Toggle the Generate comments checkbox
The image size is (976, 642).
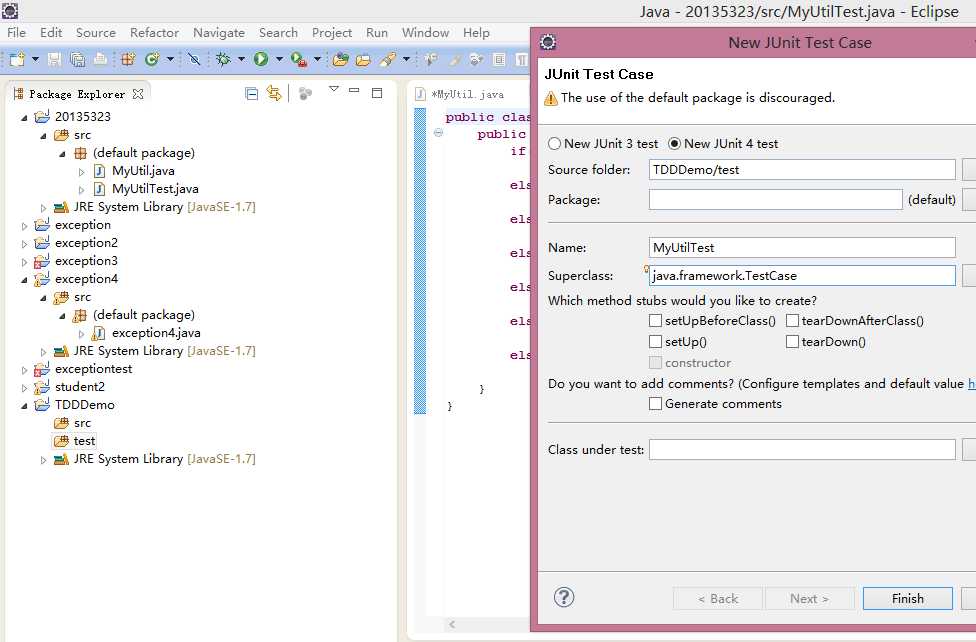[x=655, y=404]
